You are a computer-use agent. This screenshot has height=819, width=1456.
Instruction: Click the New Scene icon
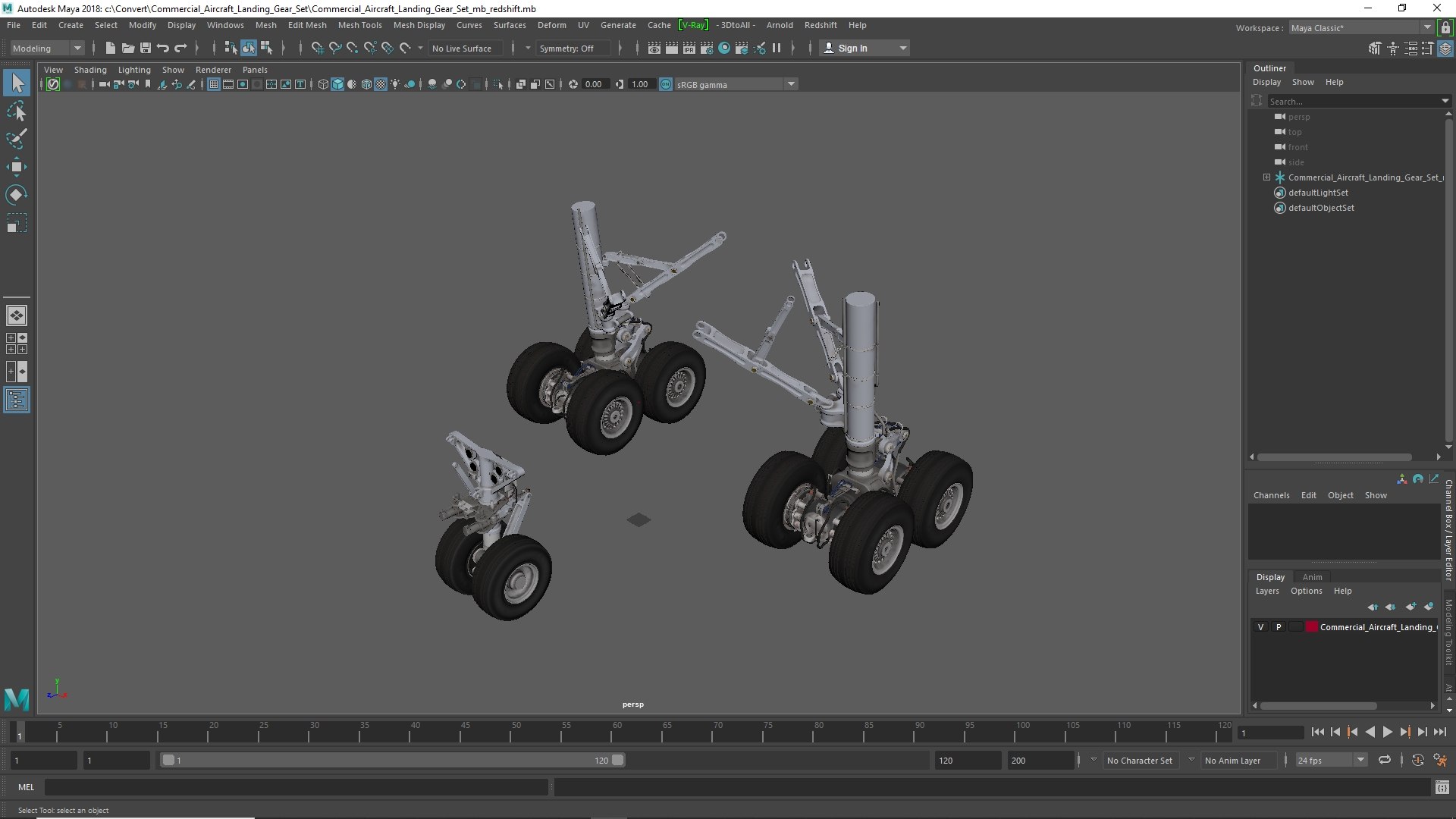[110, 48]
